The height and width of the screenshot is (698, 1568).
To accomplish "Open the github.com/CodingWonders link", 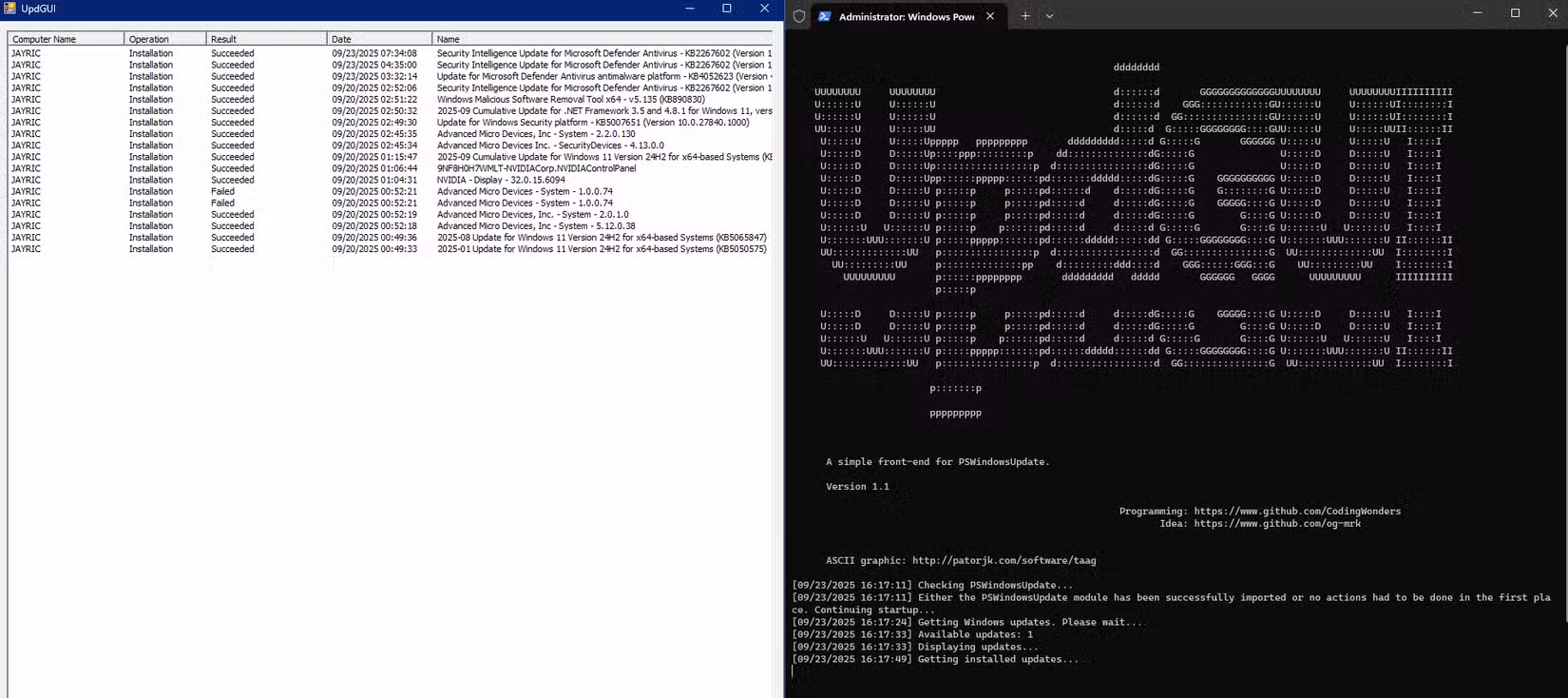I will tap(1296, 512).
